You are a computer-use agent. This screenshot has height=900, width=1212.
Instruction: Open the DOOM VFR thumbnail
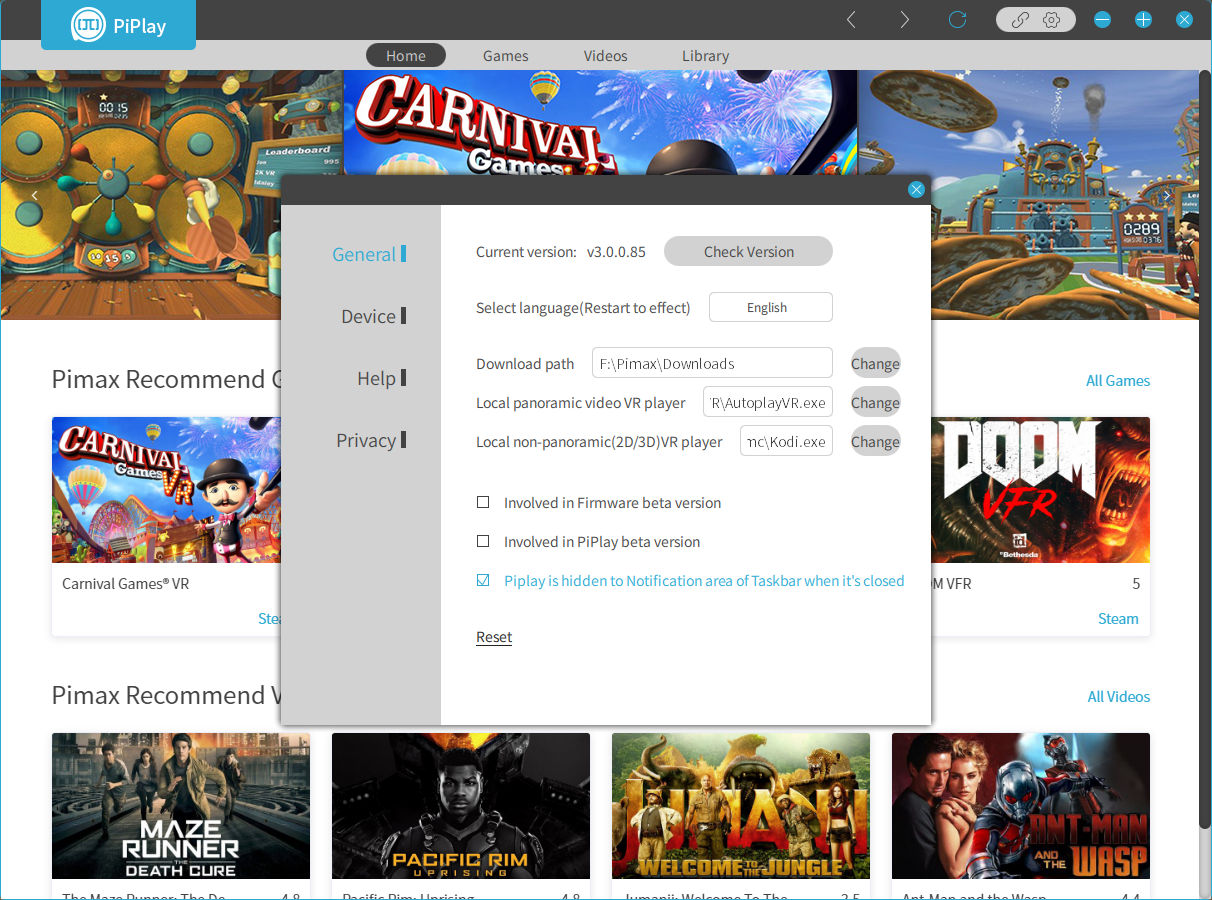pyautogui.click(x=1040, y=490)
